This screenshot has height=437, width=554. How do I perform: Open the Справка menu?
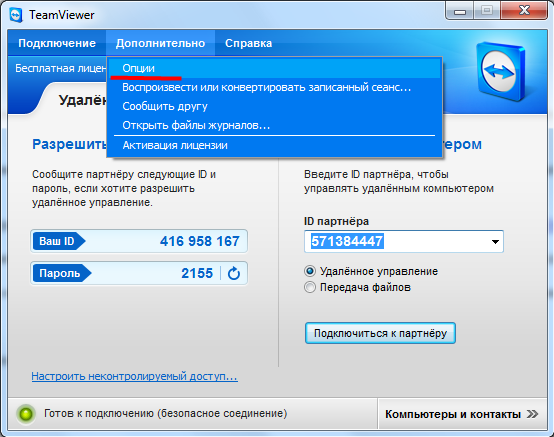pyautogui.click(x=248, y=43)
